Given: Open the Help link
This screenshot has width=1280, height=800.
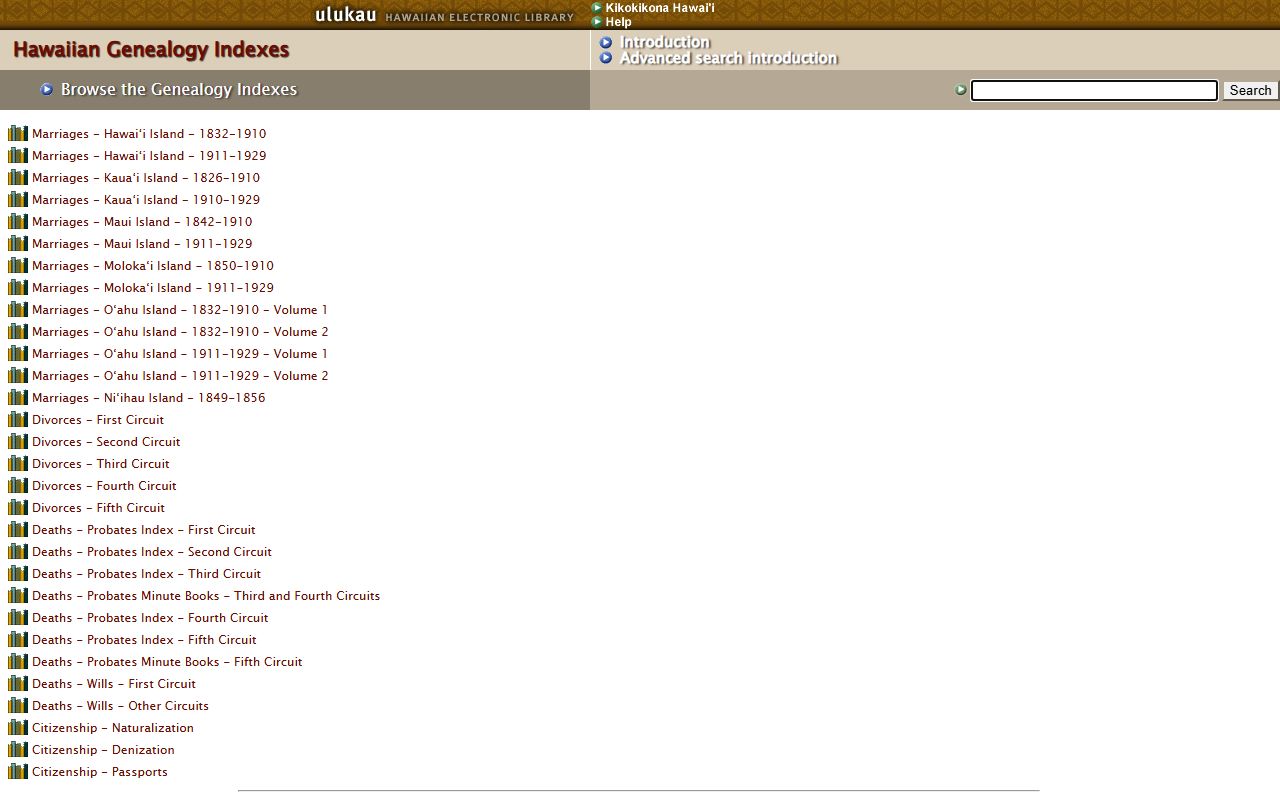Looking at the screenshot, I should 618,22.
